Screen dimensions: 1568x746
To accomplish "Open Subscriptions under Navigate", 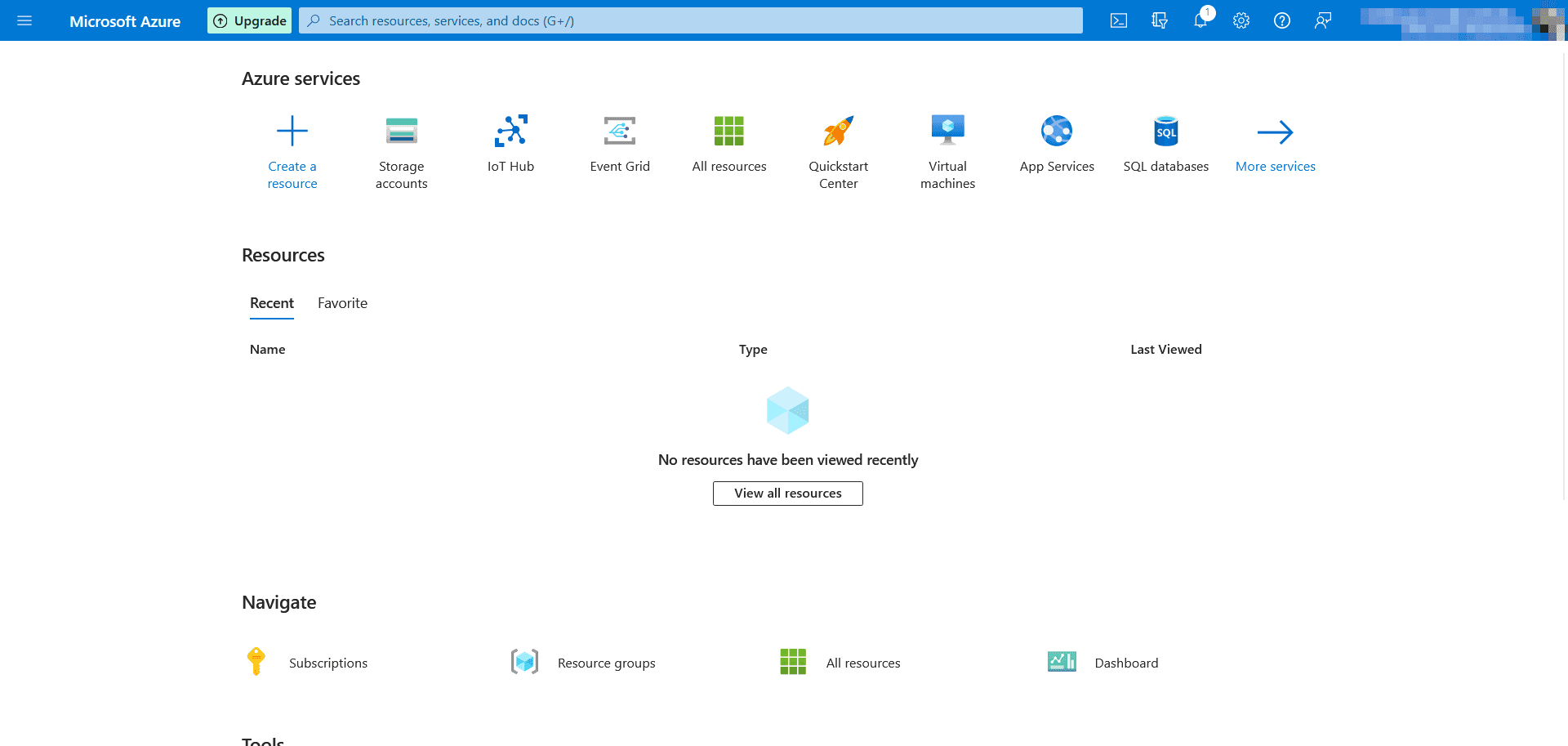I will click(328, 662).
